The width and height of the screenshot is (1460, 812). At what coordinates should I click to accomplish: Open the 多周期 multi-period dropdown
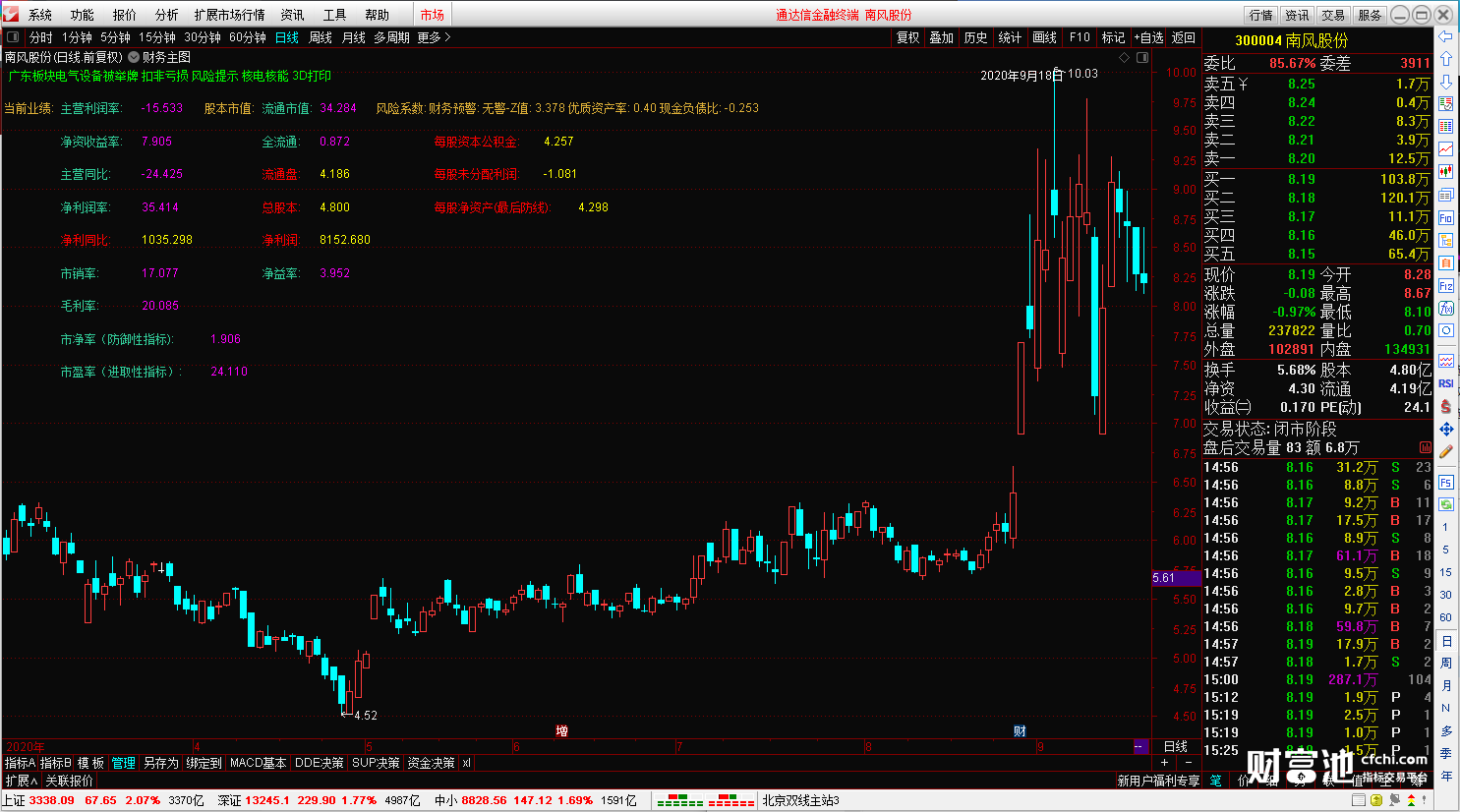click(391, 37)
